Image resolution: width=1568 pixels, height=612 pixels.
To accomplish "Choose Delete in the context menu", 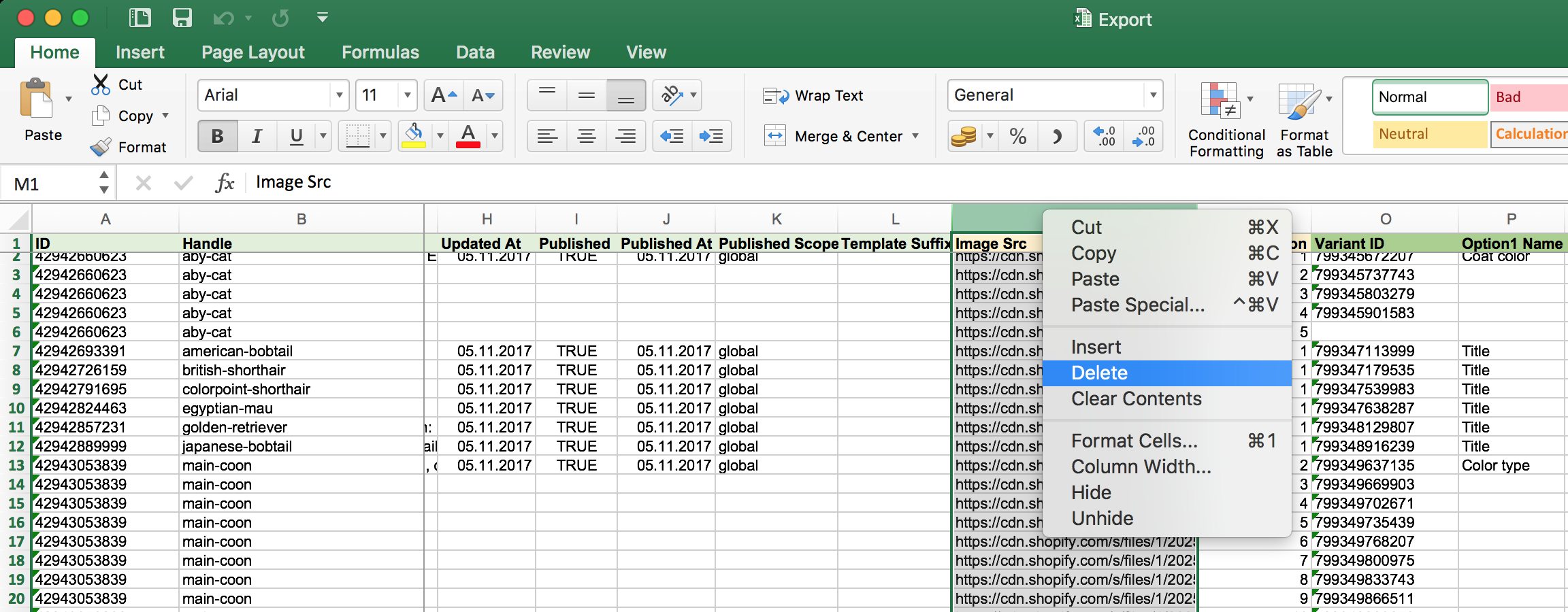I will pos(1099,373).
